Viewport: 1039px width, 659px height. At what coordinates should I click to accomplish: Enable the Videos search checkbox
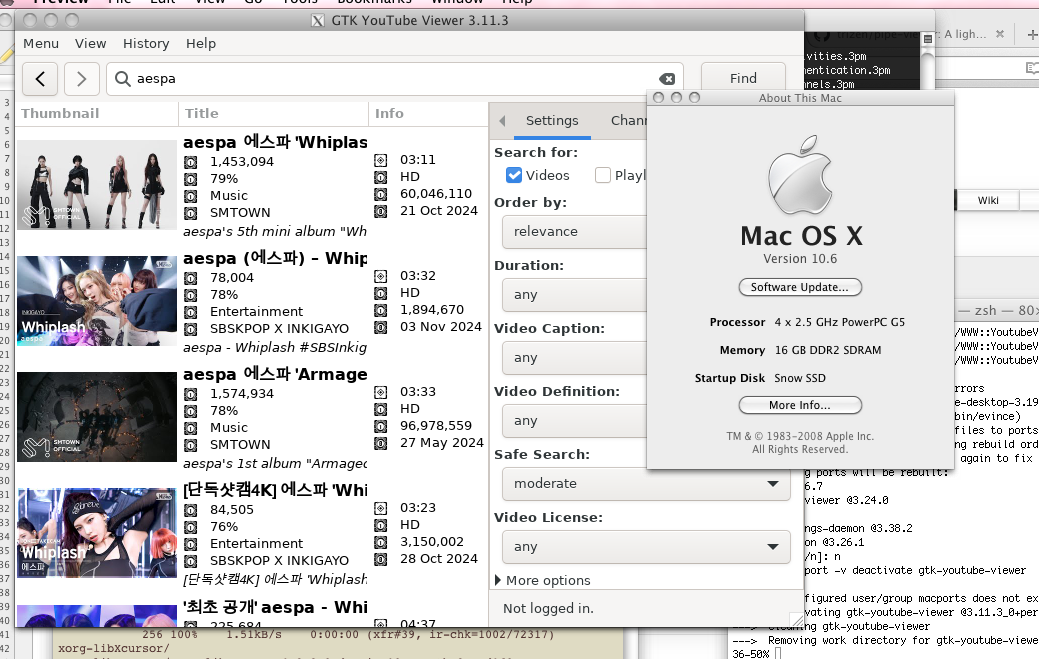514,176
